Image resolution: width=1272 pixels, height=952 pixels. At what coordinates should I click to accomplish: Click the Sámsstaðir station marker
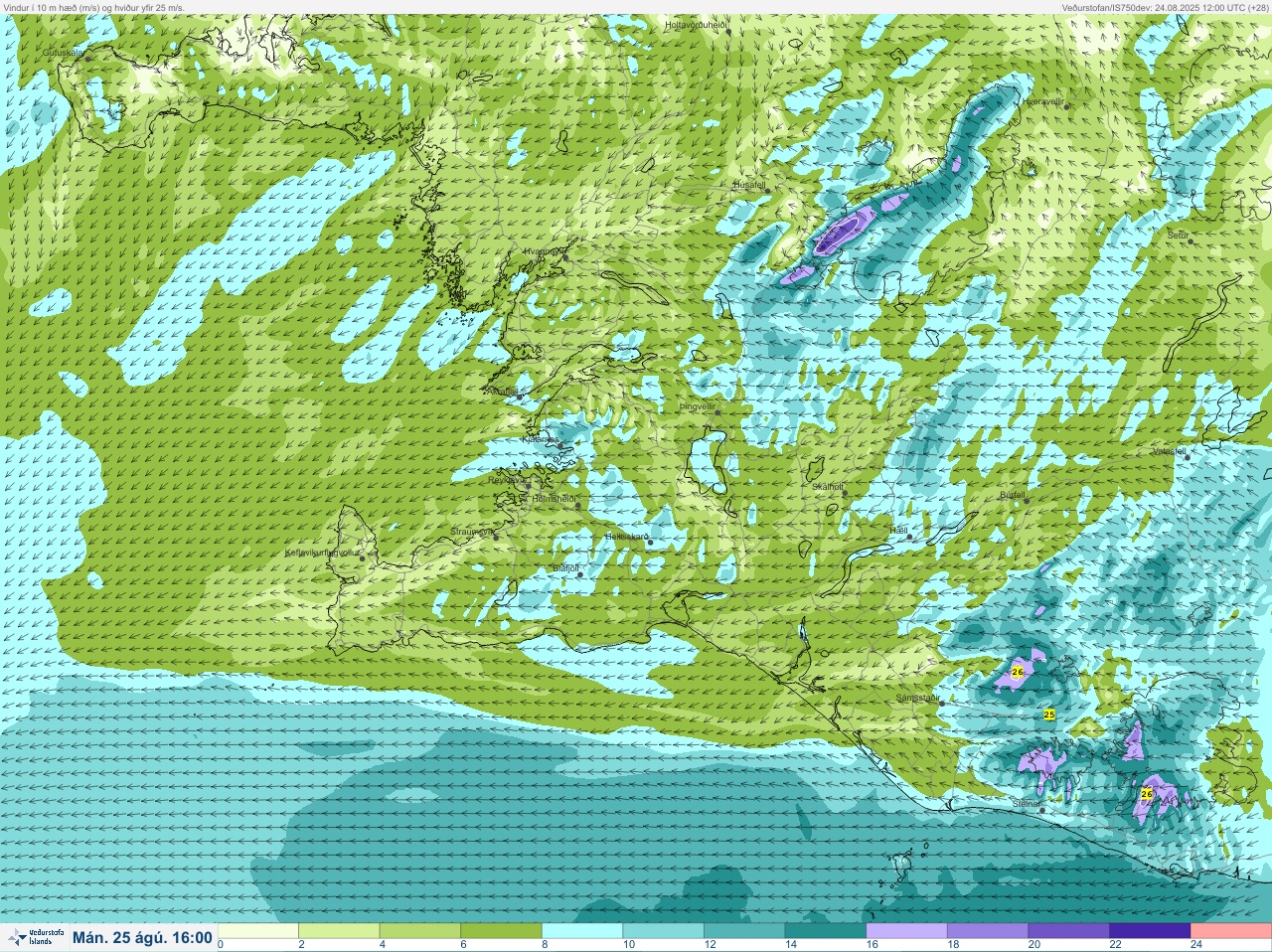pyautogui.click(x=941, y=704)
